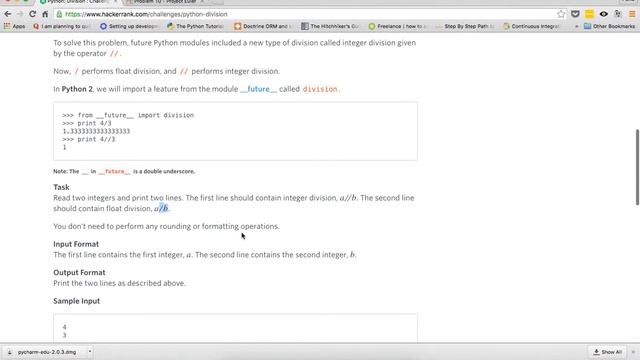Open the Other Bookmarks folder
This screenshot has height=360, width=640.
pyautogui.click(x=609, y=26)
